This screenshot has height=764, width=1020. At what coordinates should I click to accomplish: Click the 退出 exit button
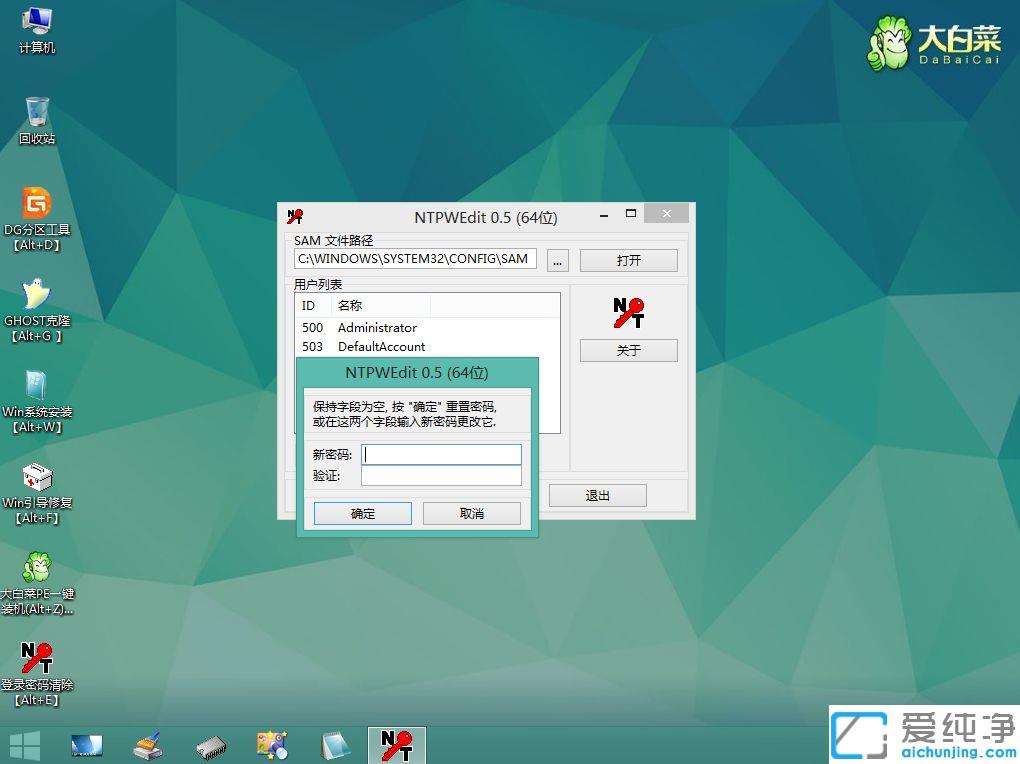[x=597, y=495]
